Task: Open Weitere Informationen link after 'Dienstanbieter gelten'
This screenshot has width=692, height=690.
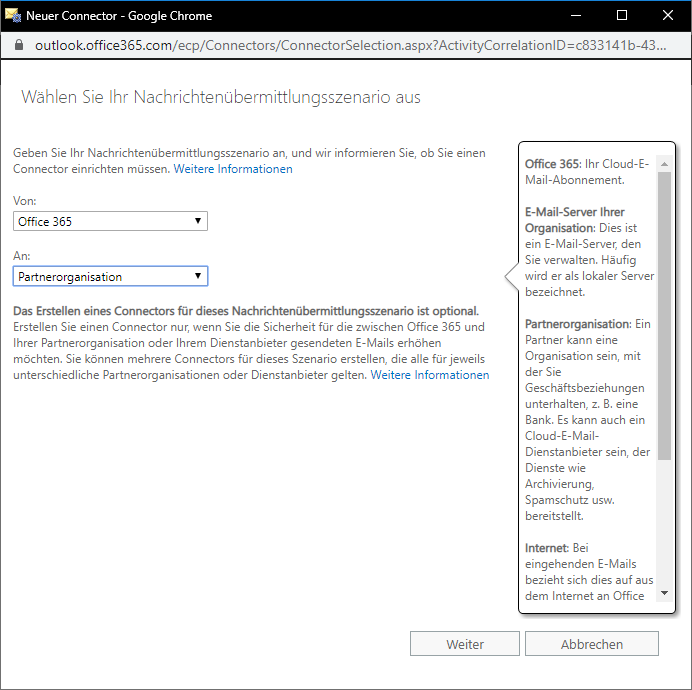Action: pos(430,375)
